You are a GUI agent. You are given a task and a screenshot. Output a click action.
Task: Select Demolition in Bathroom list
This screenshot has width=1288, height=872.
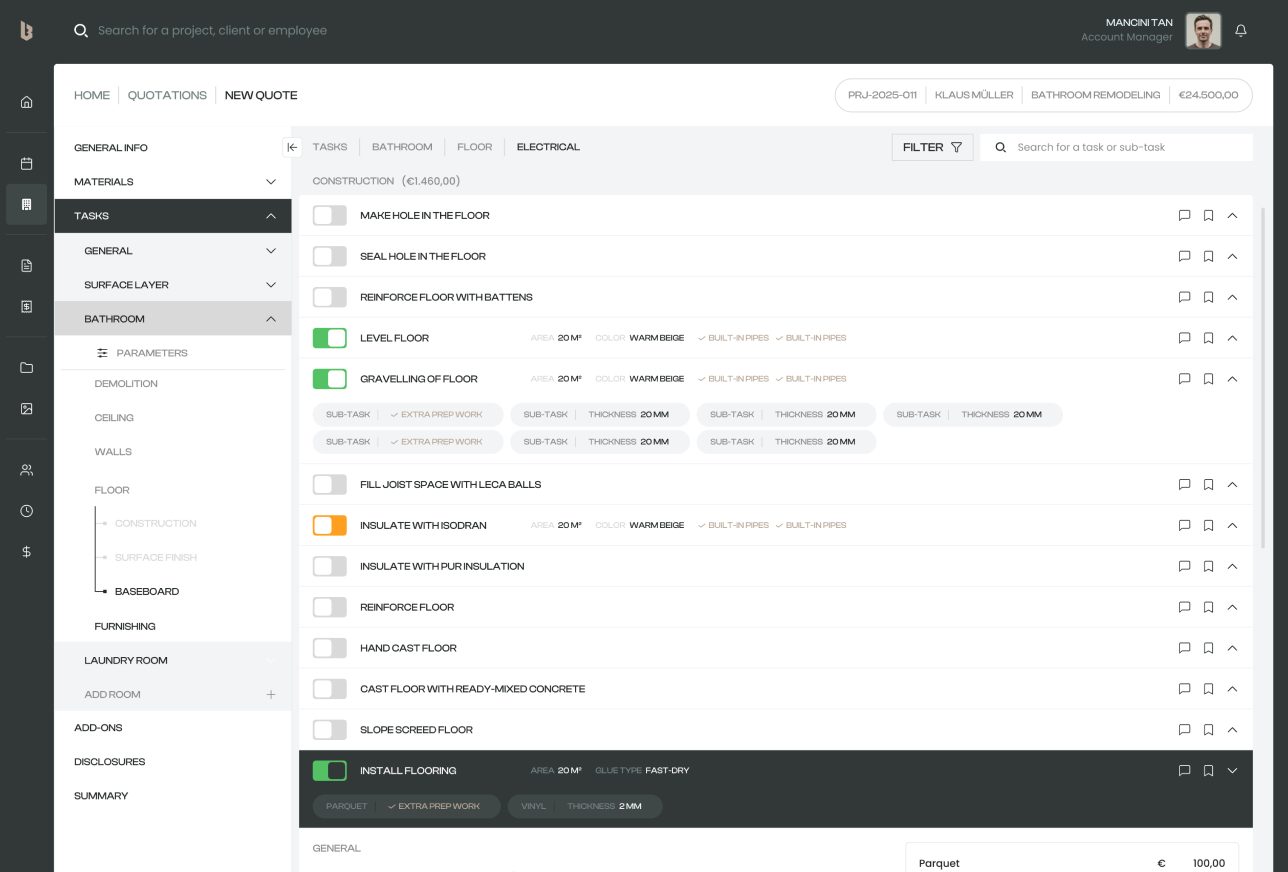(x=126, y=384)
